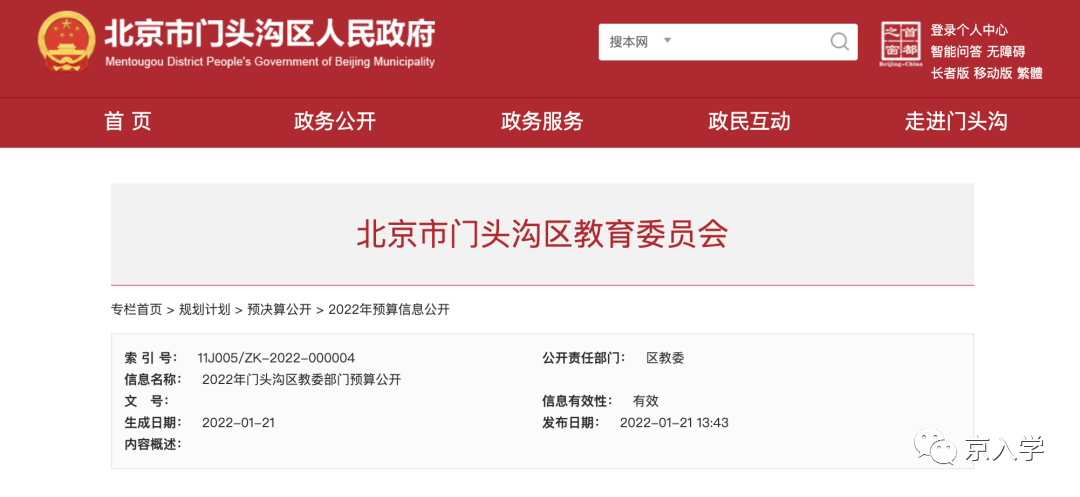
Task: Click the 信息有效性 label
Action: point(577,401)
